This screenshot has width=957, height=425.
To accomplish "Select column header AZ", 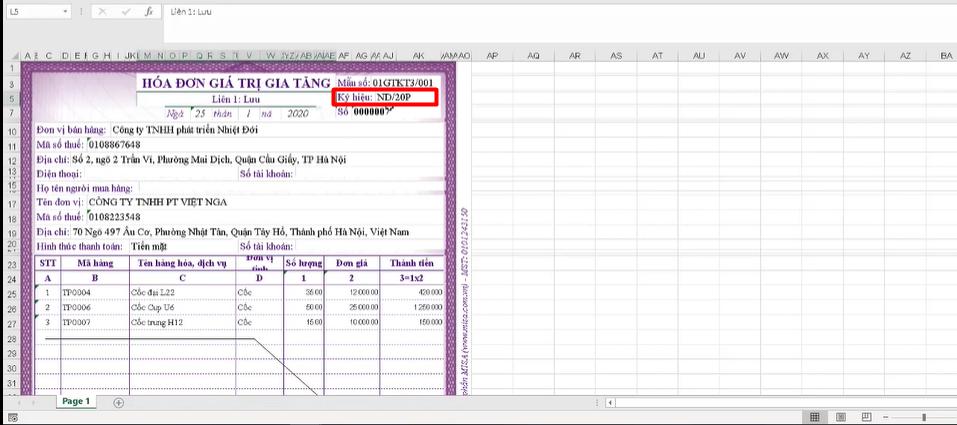I will point(905,56).
